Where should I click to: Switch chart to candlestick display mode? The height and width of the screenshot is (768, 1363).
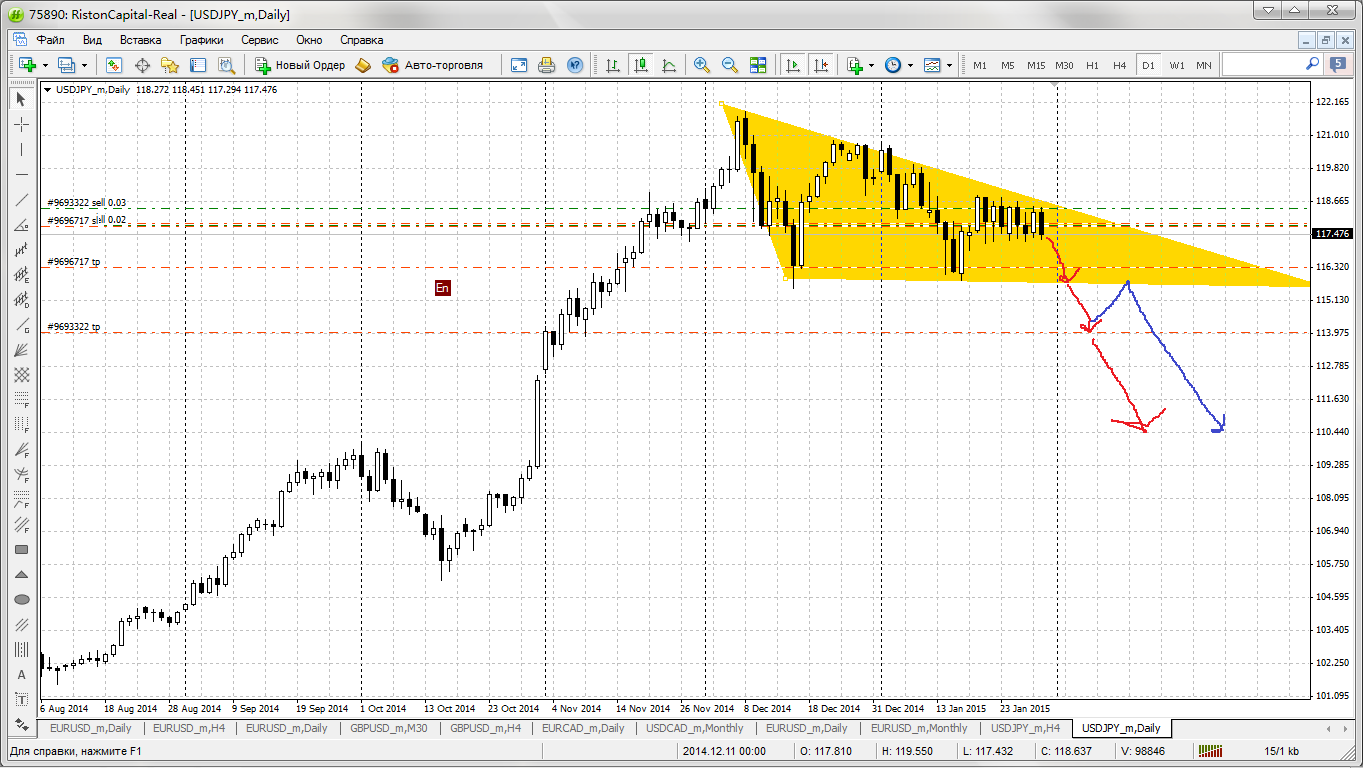[641, 65]
